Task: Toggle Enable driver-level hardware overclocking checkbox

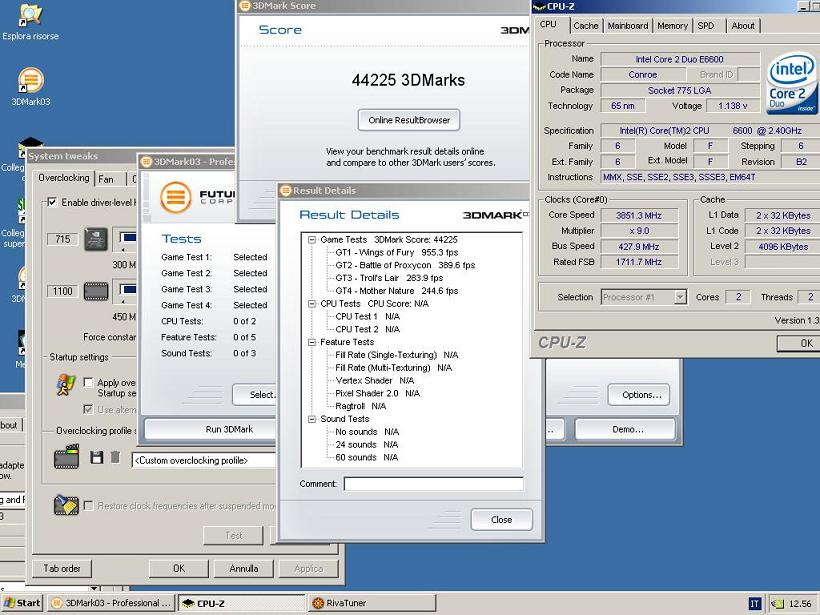Action: [x=52, y=202]
